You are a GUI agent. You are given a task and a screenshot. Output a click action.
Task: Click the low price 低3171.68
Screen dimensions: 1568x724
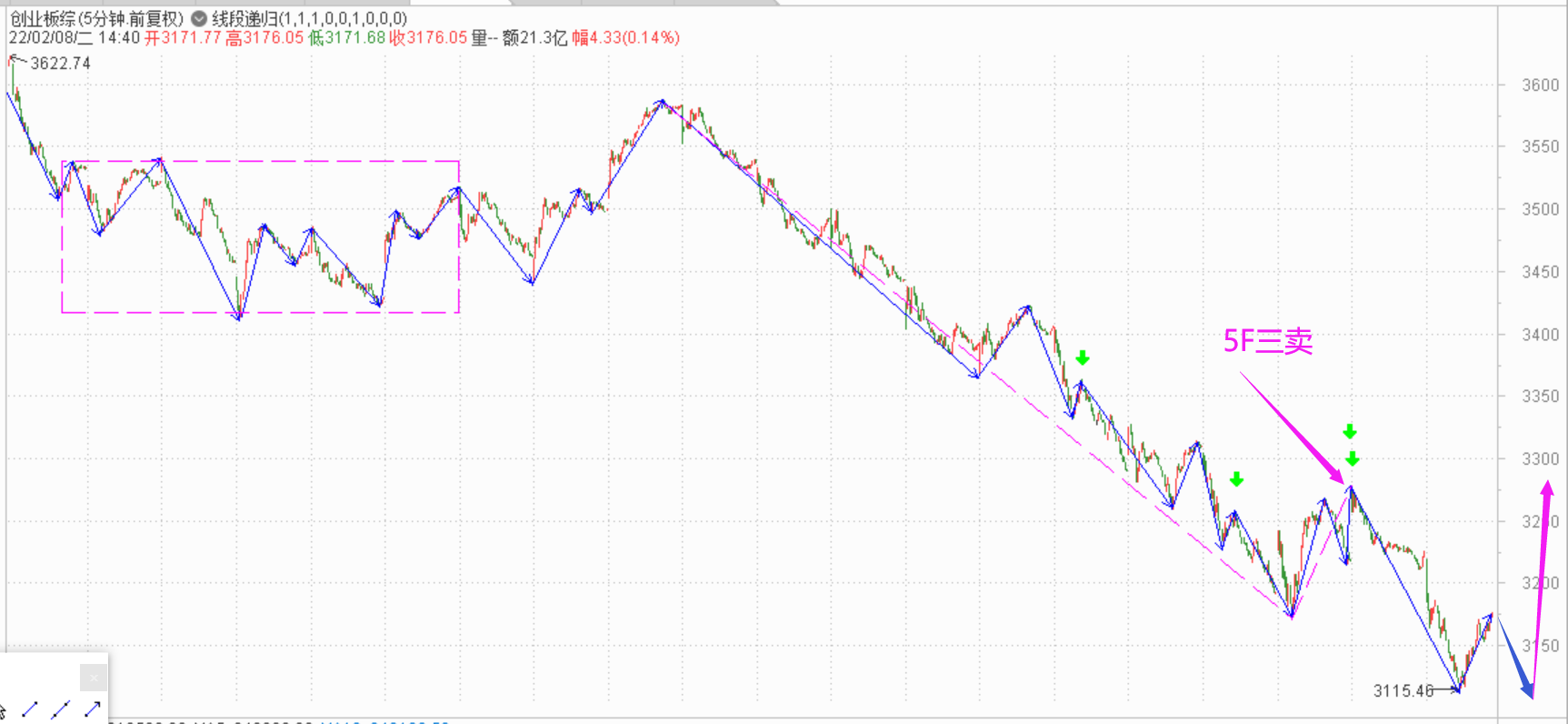347,37
